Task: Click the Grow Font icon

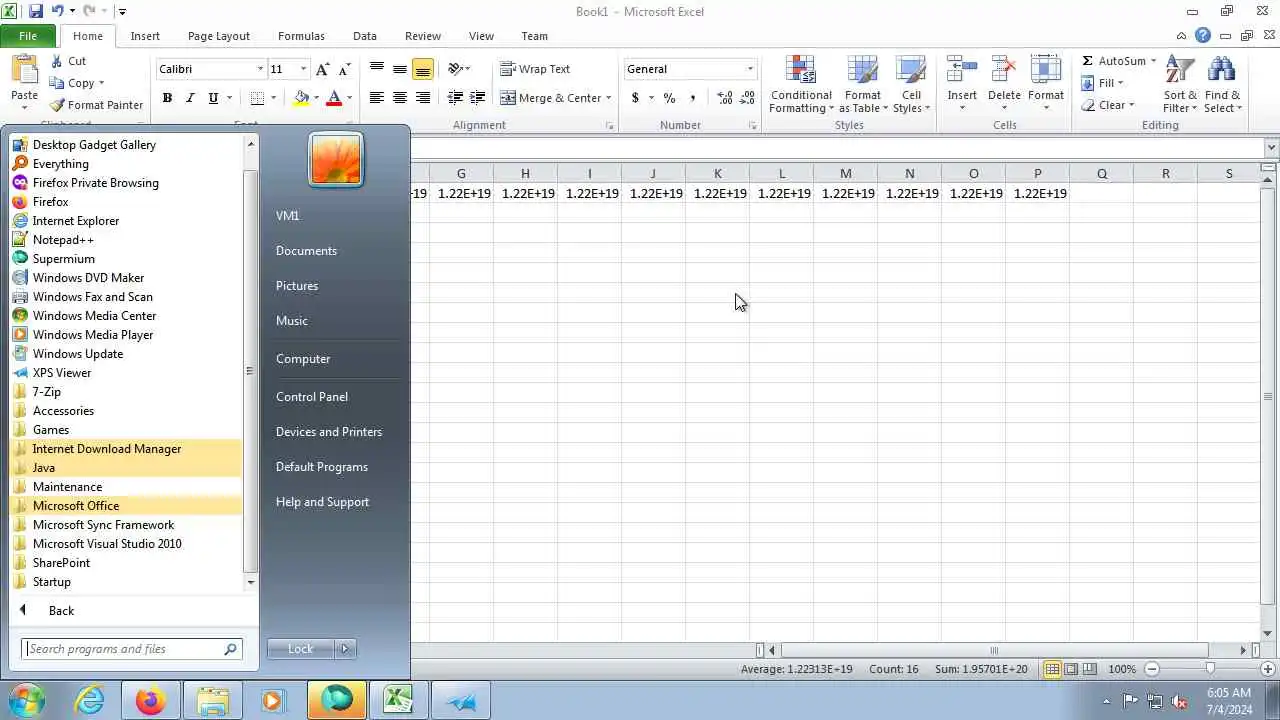Action: (x=322, y=69)
